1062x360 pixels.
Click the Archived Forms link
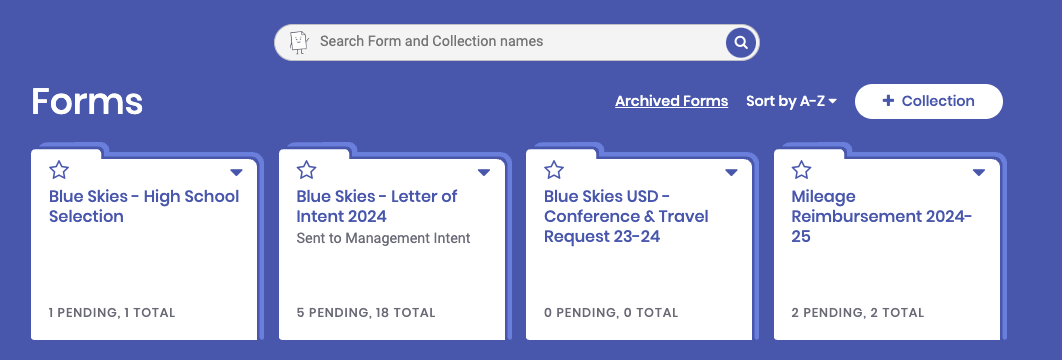coord(671,102)
